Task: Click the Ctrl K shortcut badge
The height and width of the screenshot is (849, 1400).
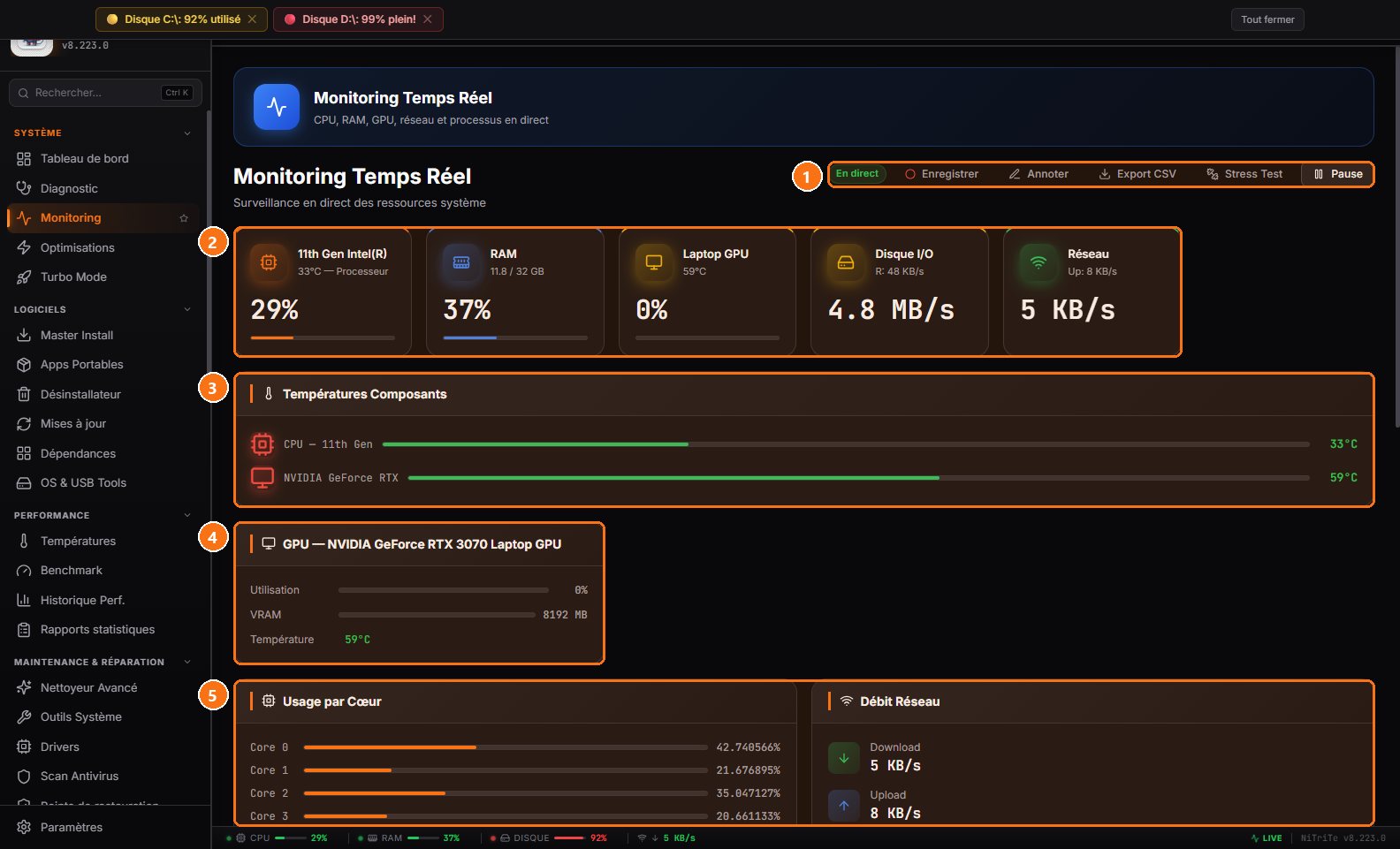Action: (x=177, y=93)
